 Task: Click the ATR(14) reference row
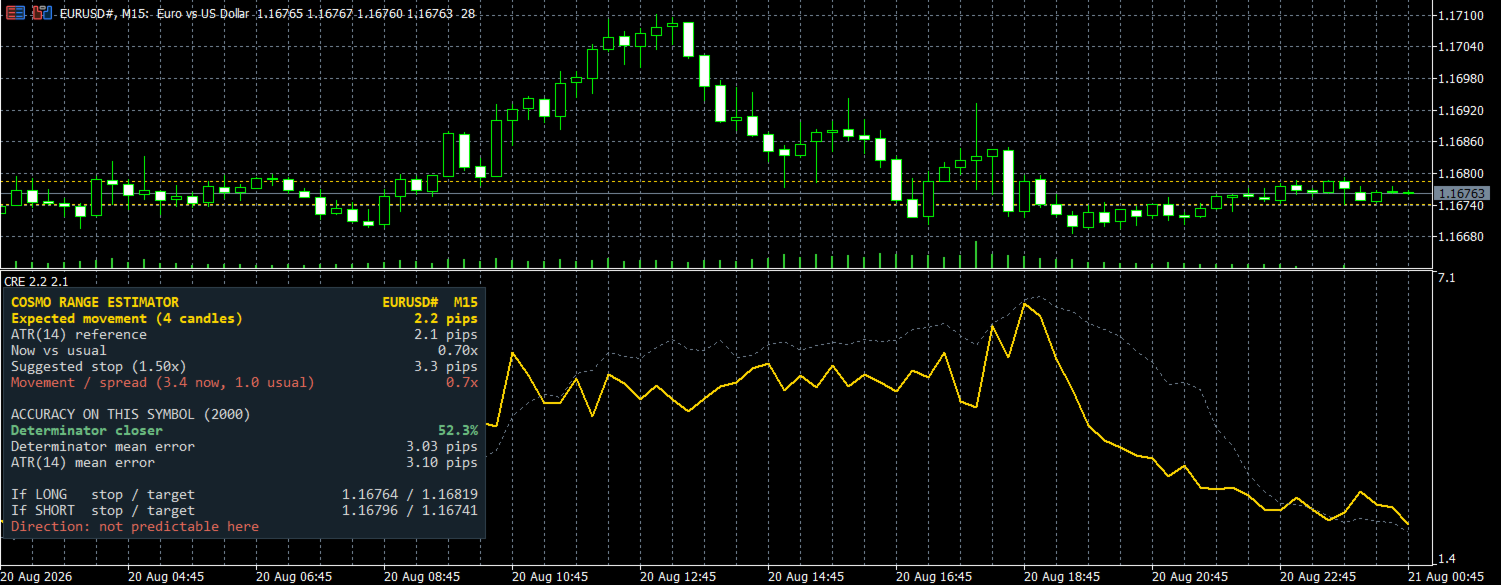click(x=244, y=334)
